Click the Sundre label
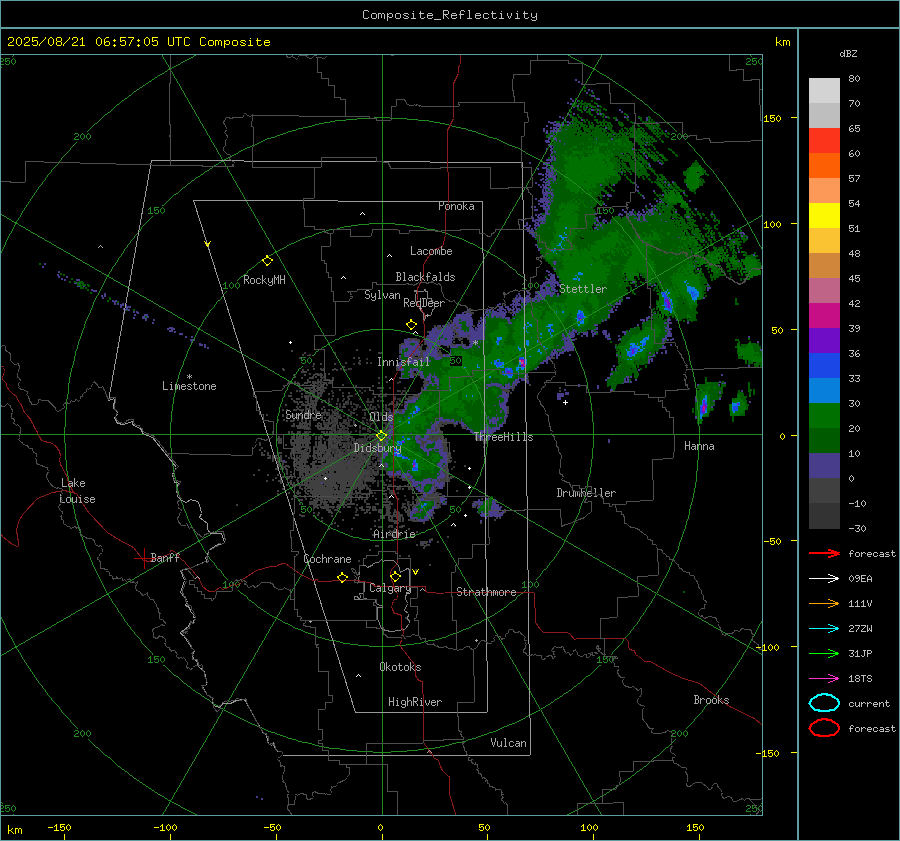The width and height of the screenshot is (900, 841). pos(303,414)
